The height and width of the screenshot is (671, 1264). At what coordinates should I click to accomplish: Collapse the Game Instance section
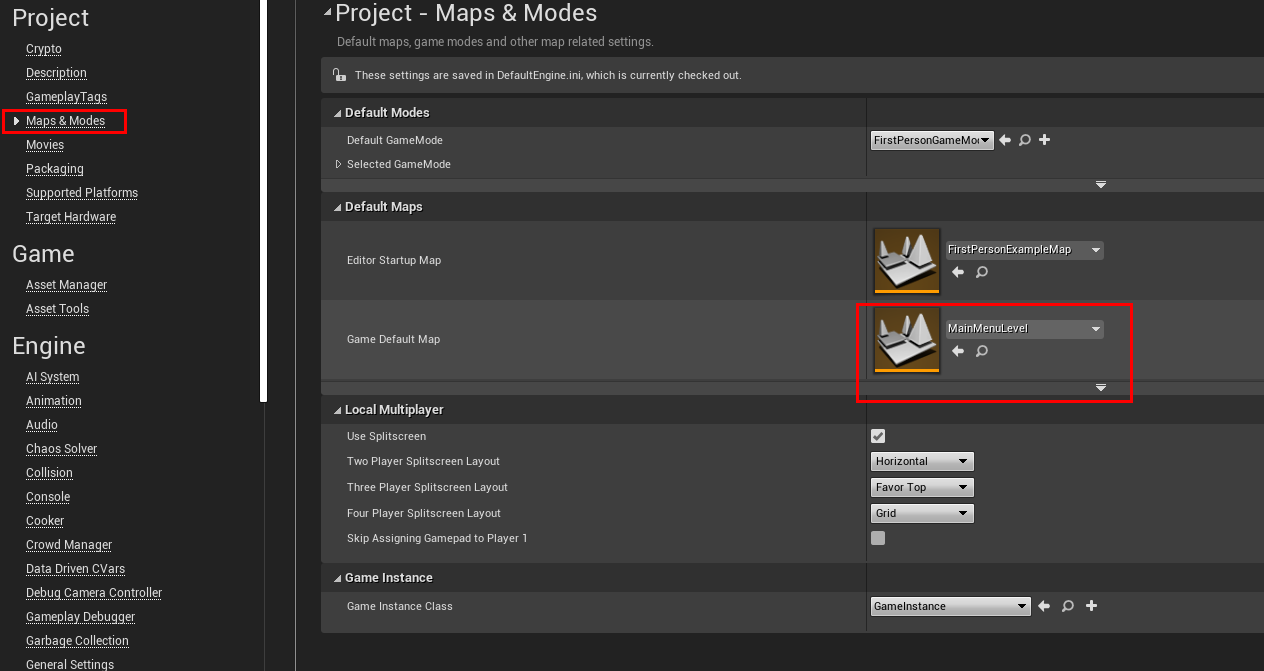(337, 578)
